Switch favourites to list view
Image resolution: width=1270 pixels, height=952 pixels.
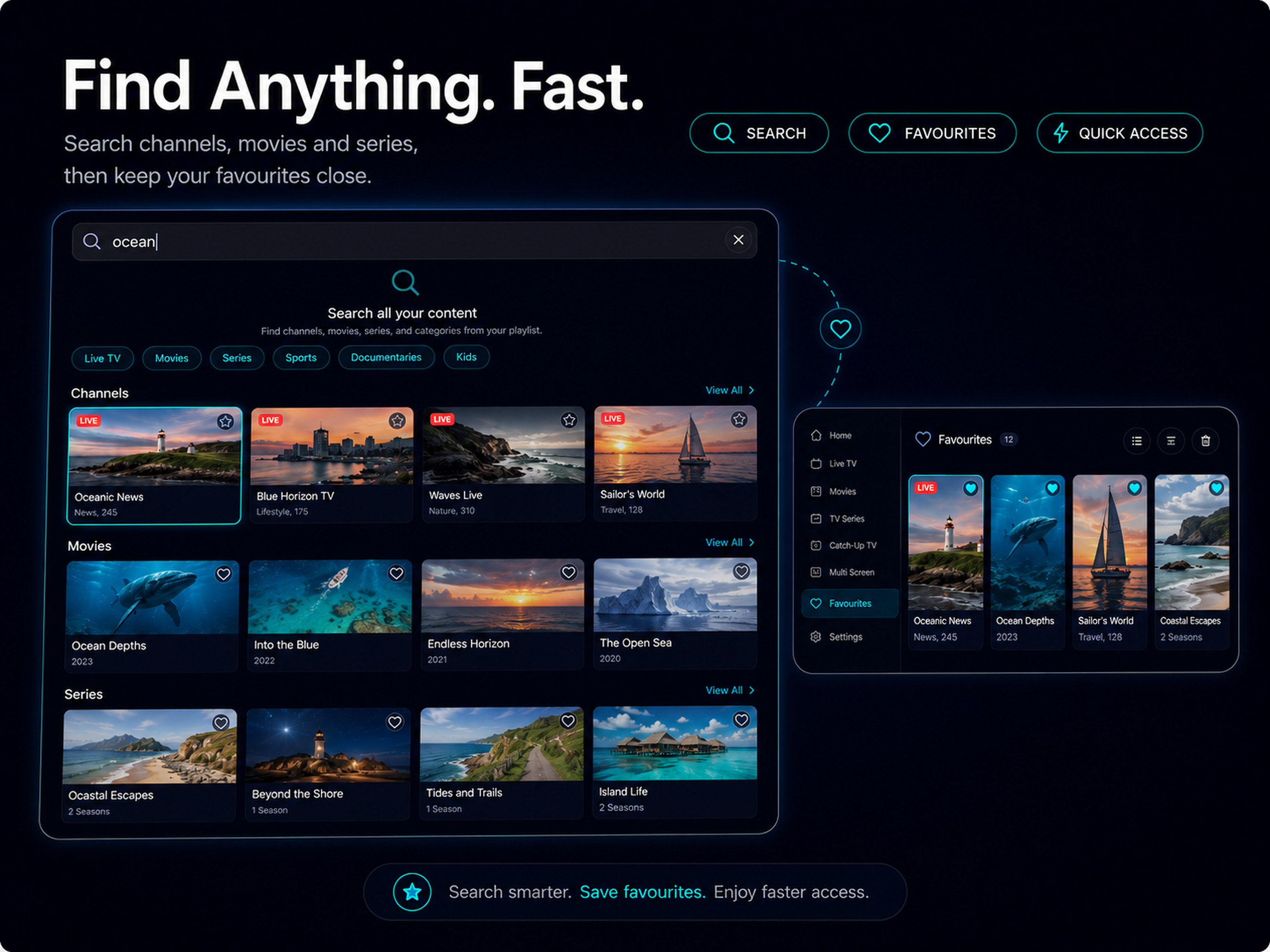[1137, 440]
